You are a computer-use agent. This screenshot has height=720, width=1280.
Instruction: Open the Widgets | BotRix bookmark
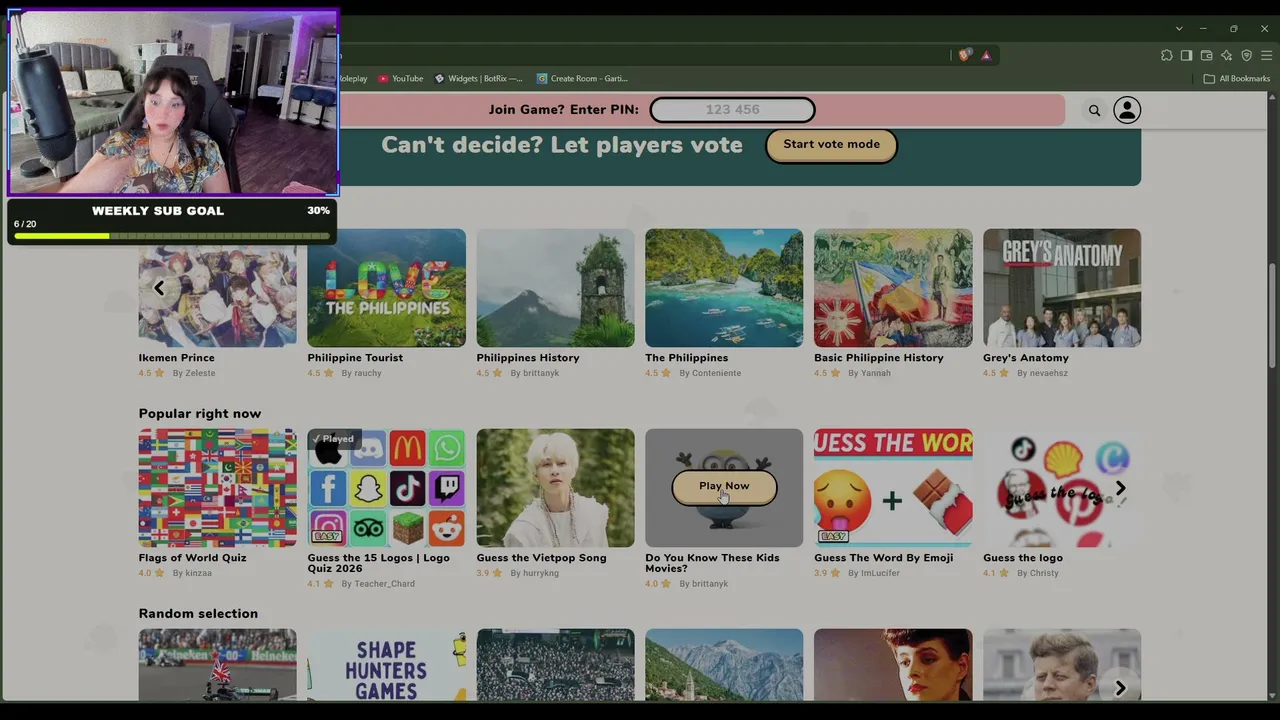[478, 79]
